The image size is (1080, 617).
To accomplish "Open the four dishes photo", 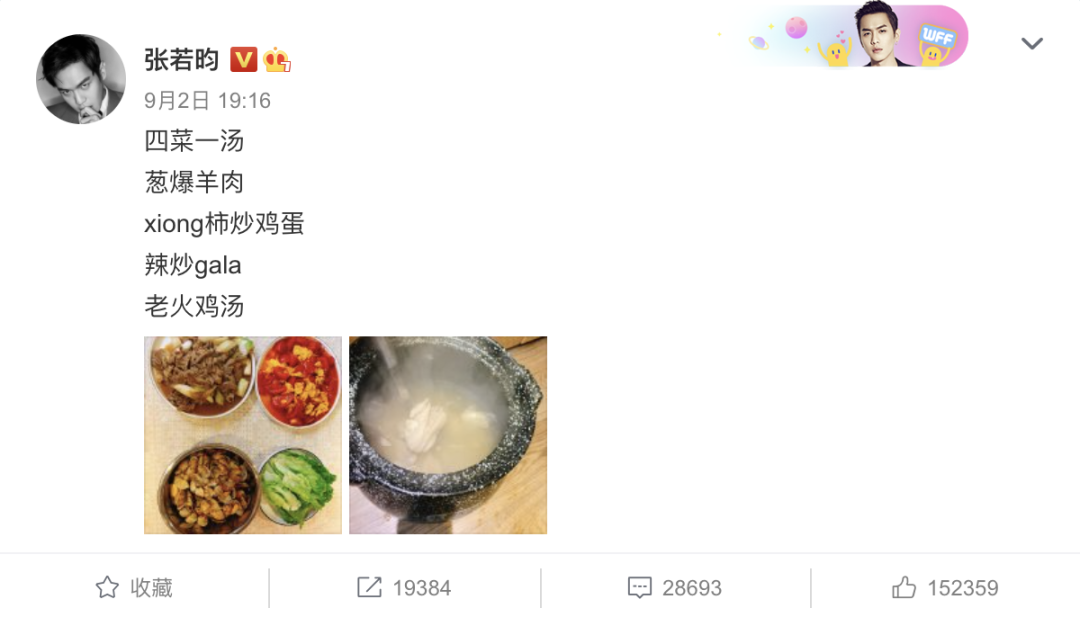I will coord(242,435).
